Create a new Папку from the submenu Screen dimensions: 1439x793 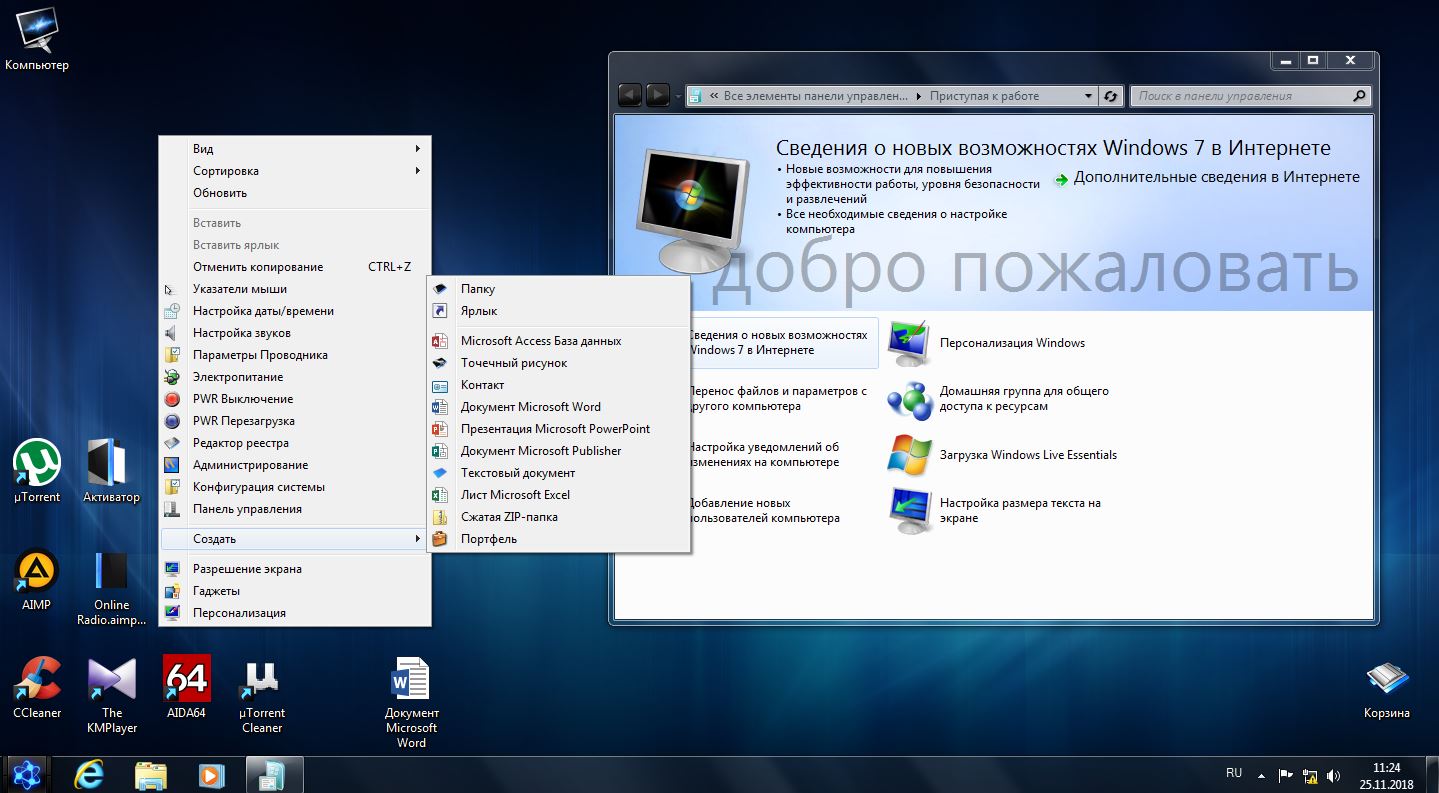(559, 289)
